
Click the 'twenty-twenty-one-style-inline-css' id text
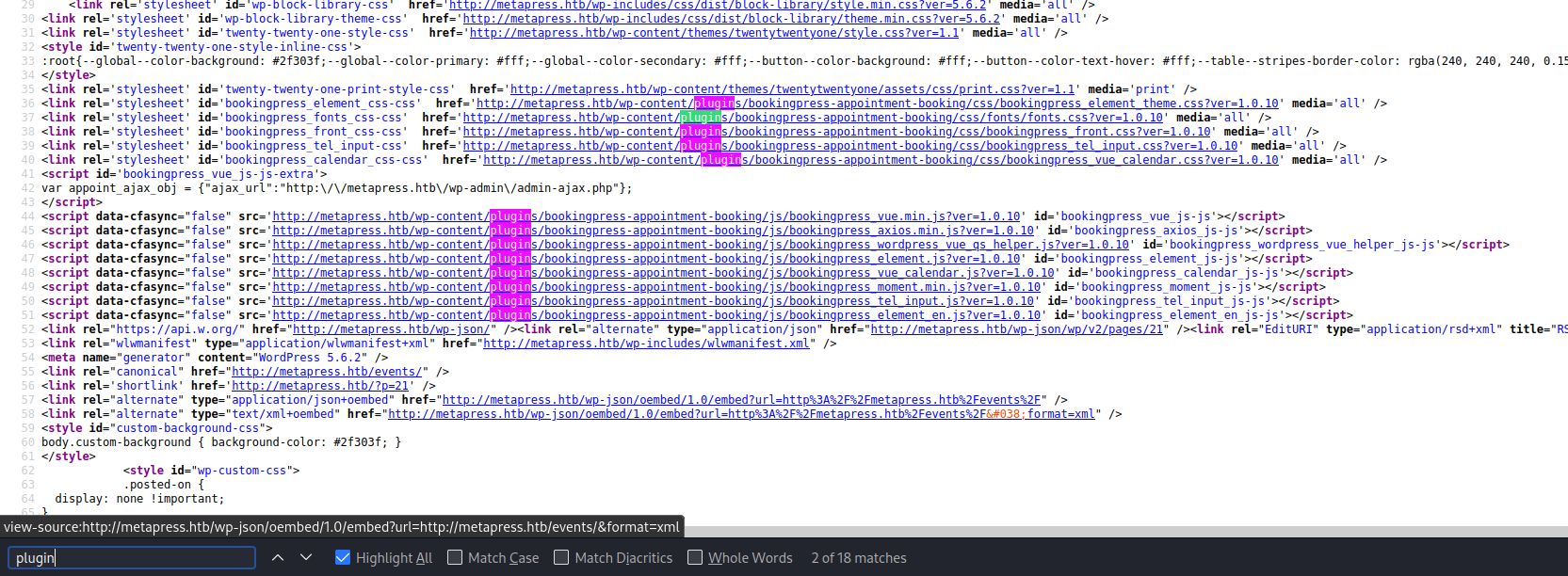[232, 47]
